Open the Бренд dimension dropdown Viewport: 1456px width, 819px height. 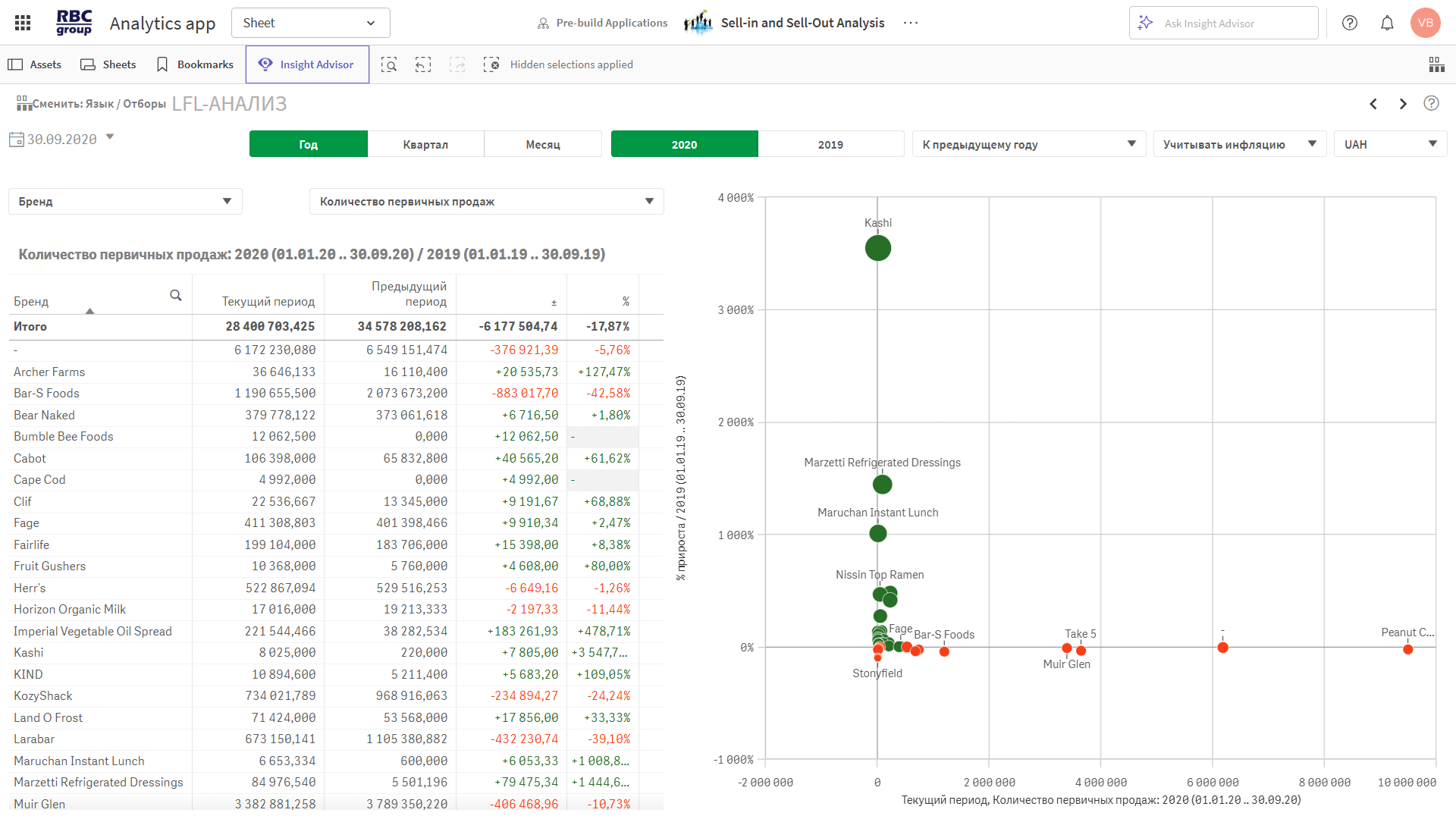125,202
